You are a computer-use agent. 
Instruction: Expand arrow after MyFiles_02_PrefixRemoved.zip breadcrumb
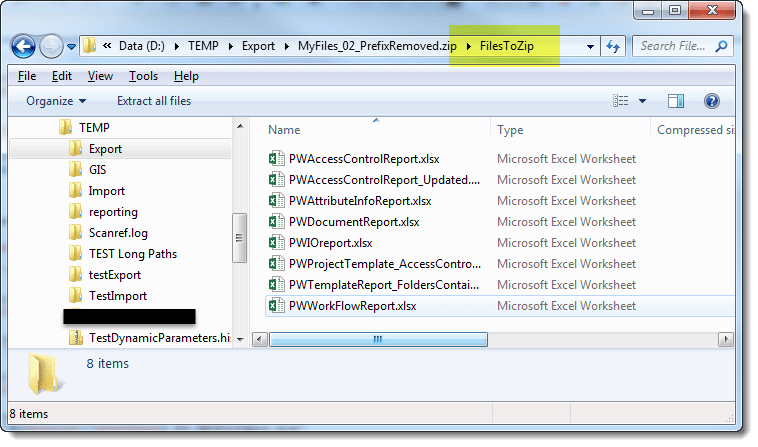468,46
